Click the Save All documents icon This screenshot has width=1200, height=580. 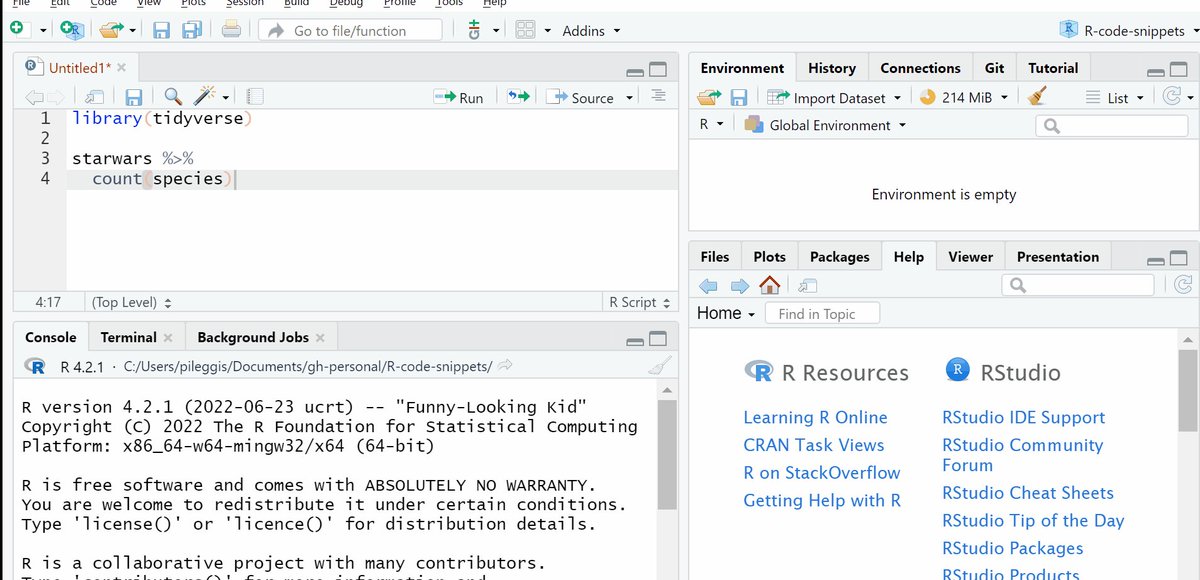point(193,30)
